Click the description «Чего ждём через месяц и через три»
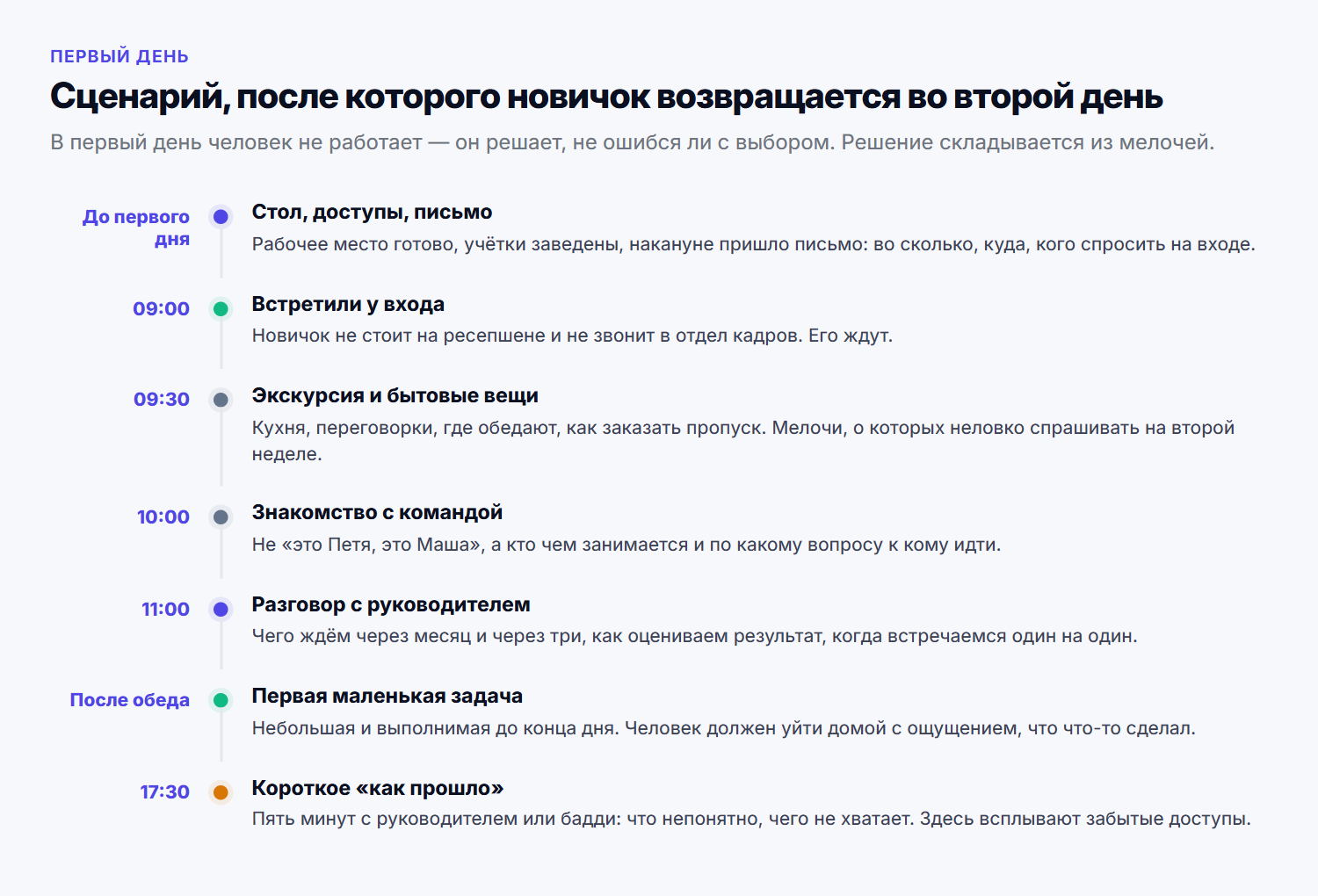This screenshot has height=896, width=1318. [694, 636]
